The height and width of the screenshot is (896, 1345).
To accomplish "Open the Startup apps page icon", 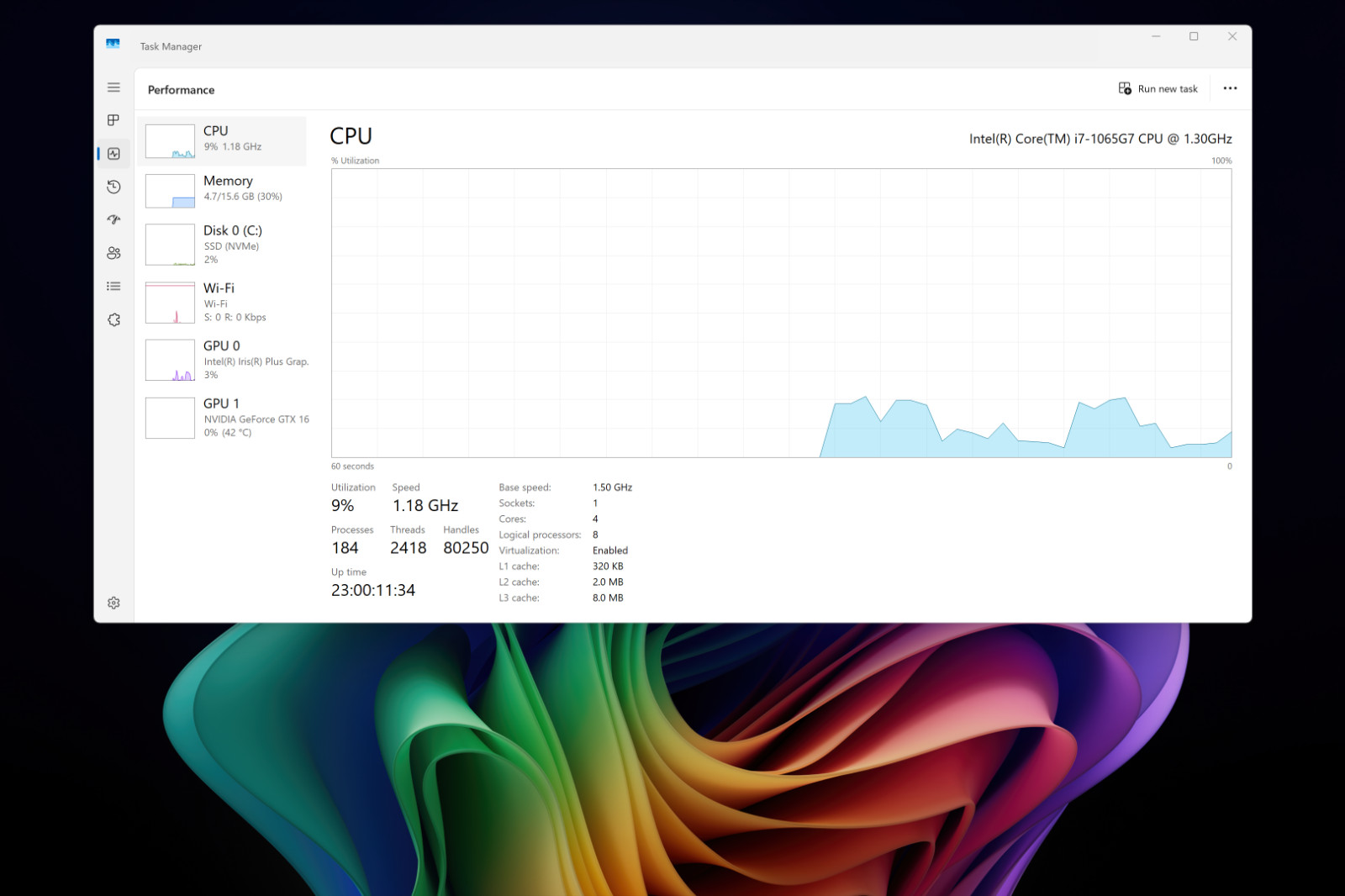I will click(113, 220).
